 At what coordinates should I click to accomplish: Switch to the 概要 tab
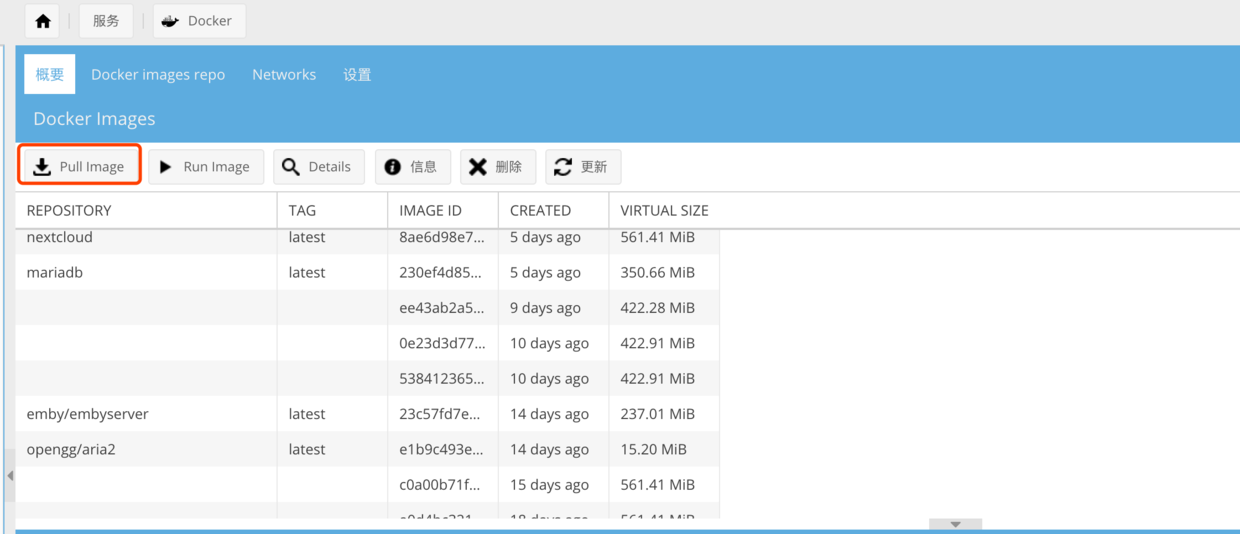tap(50, 75)
